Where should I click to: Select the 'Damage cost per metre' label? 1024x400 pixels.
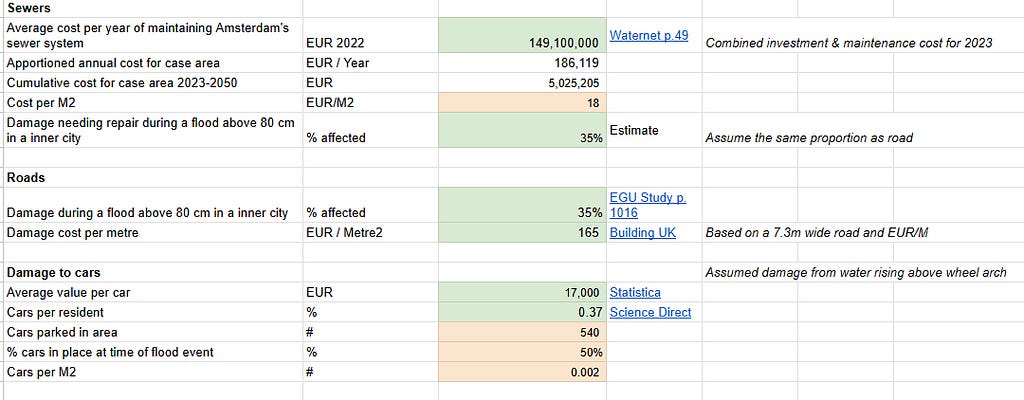coord(153,233)
